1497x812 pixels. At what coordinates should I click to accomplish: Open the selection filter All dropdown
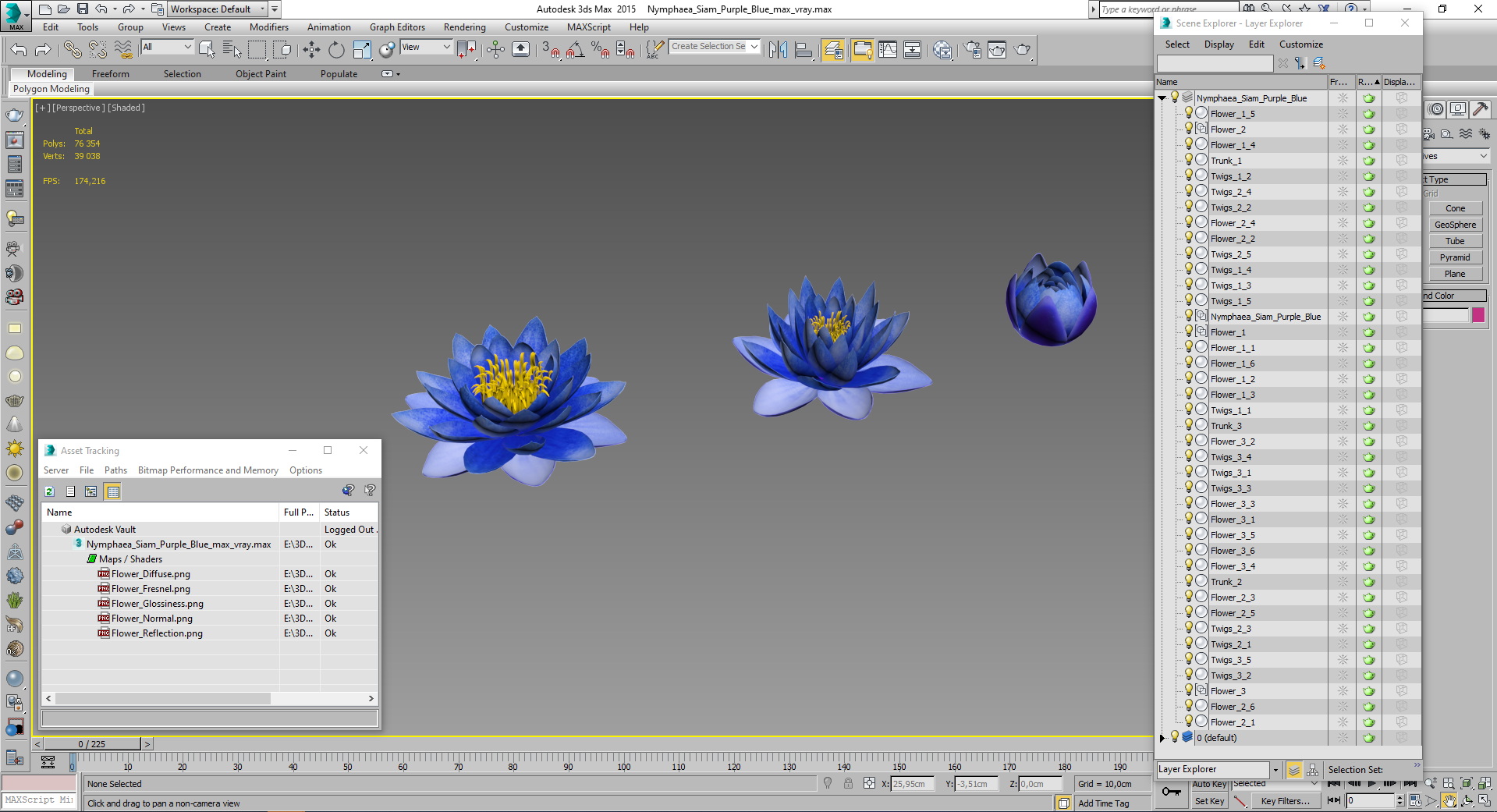click(167, 48)
